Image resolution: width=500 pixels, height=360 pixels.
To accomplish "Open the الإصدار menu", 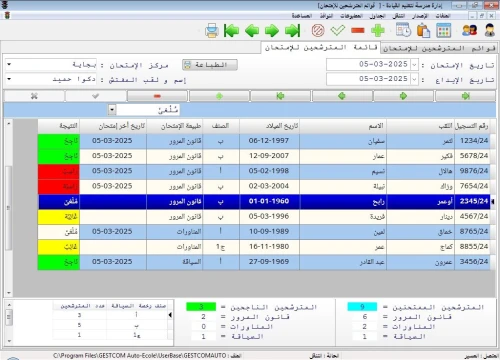I will pyautogui.click(x=420, y=16).
